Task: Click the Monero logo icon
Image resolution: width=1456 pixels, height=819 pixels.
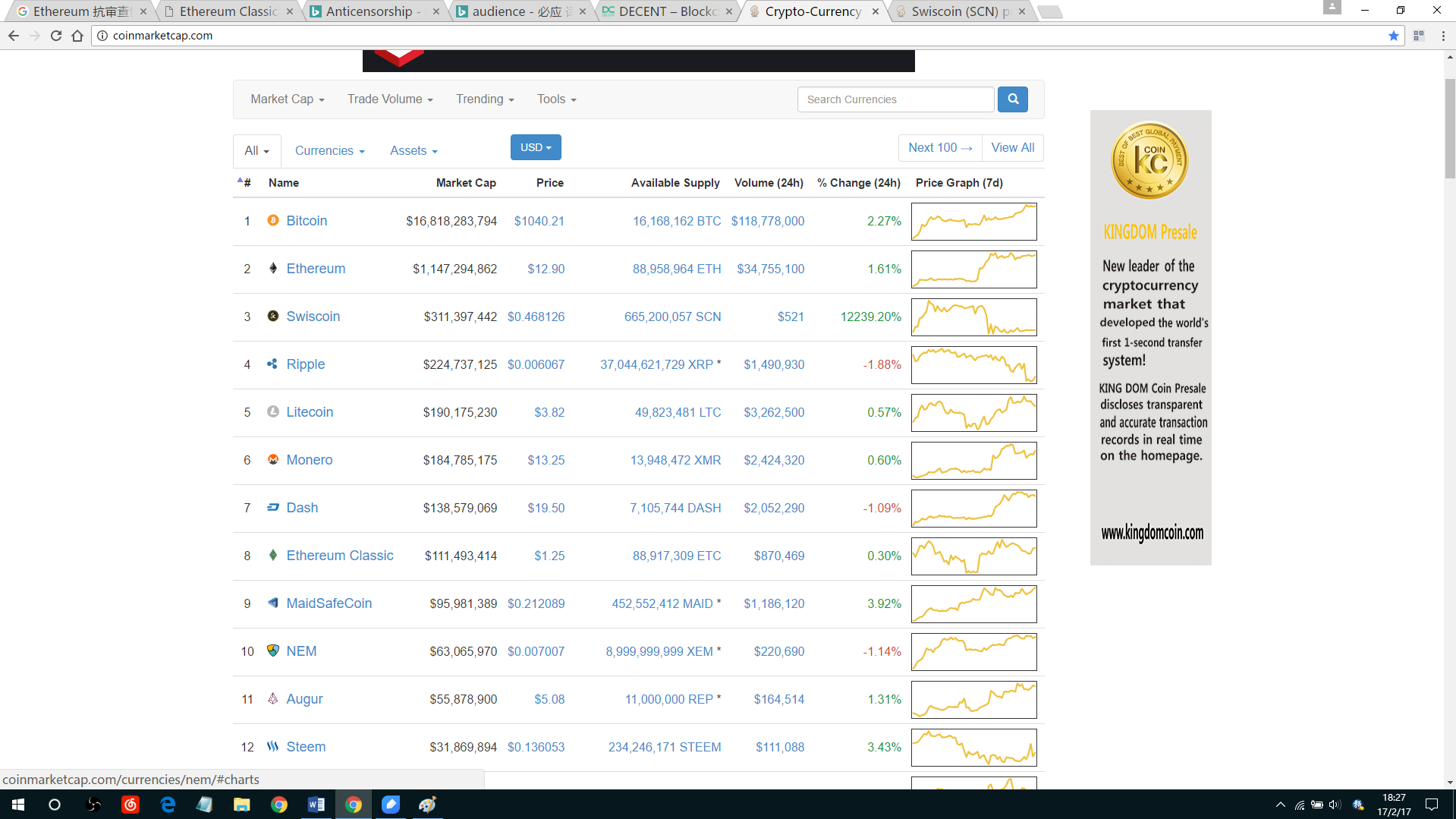Action: [x=273, y=459]
